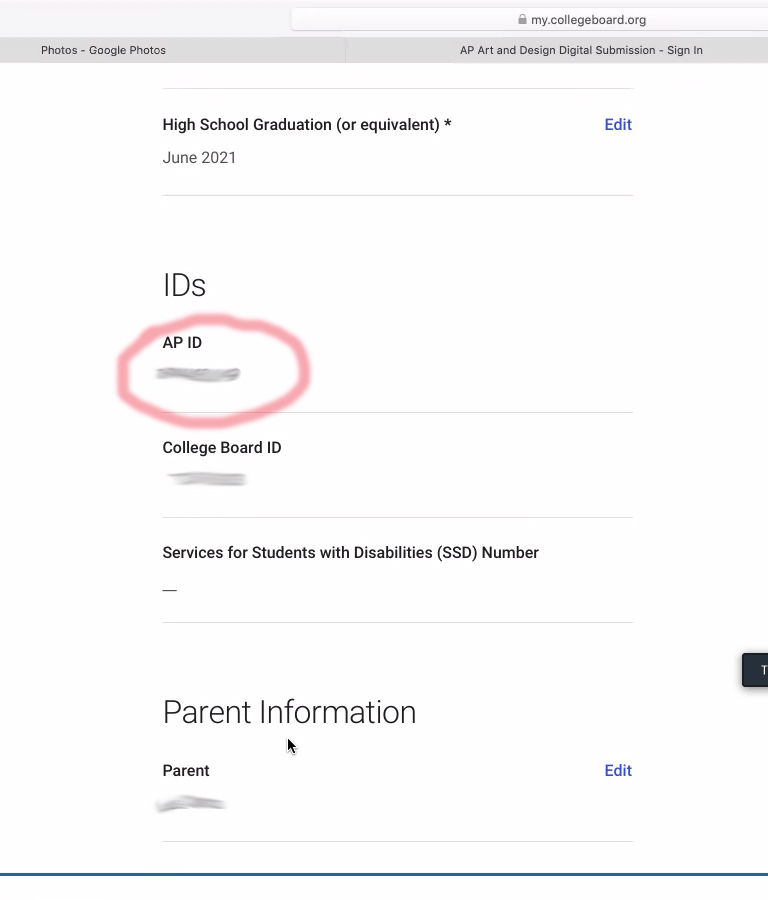Select the blurred AP ID value
The height and width of the screenshot is (900, 768).
click(x=198, y=374)
